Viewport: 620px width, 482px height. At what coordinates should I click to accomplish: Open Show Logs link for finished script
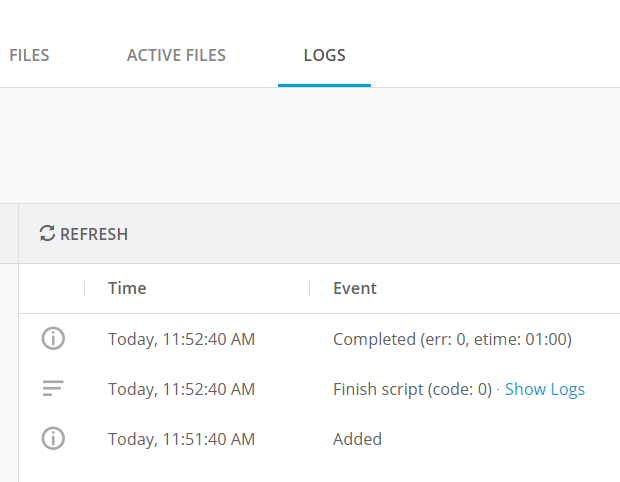pos(544,389)
